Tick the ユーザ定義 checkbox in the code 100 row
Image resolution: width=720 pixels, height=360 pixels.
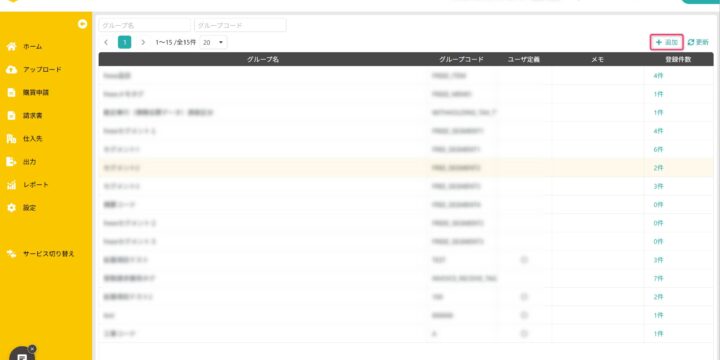click(x=524, y=297)
